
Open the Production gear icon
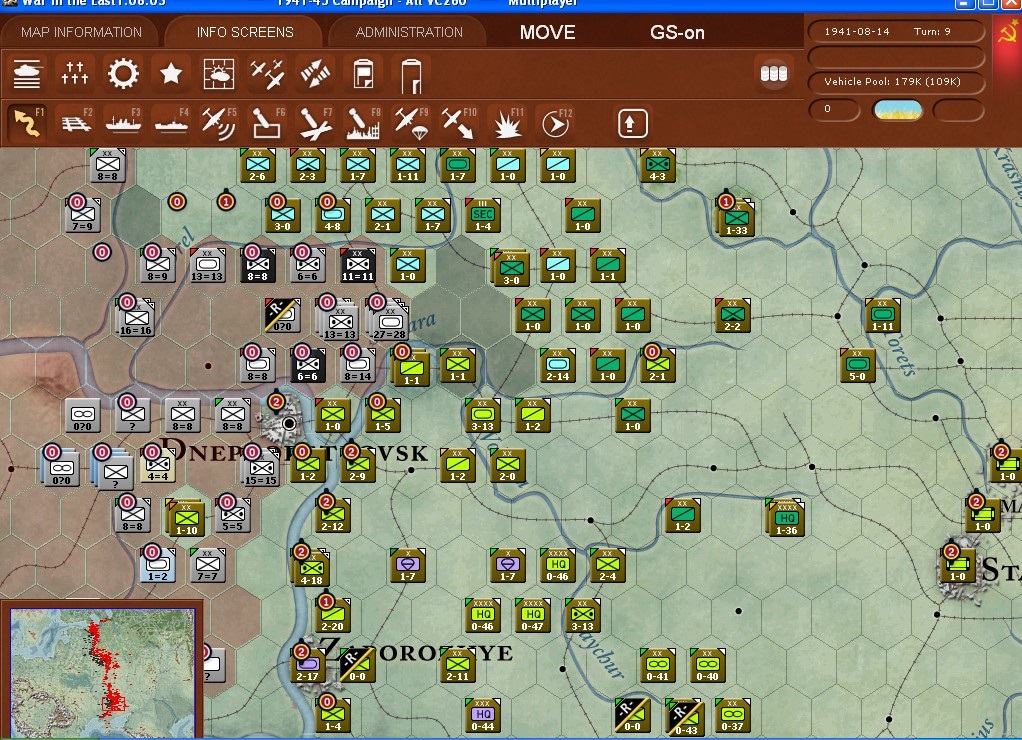pos(123,74)
